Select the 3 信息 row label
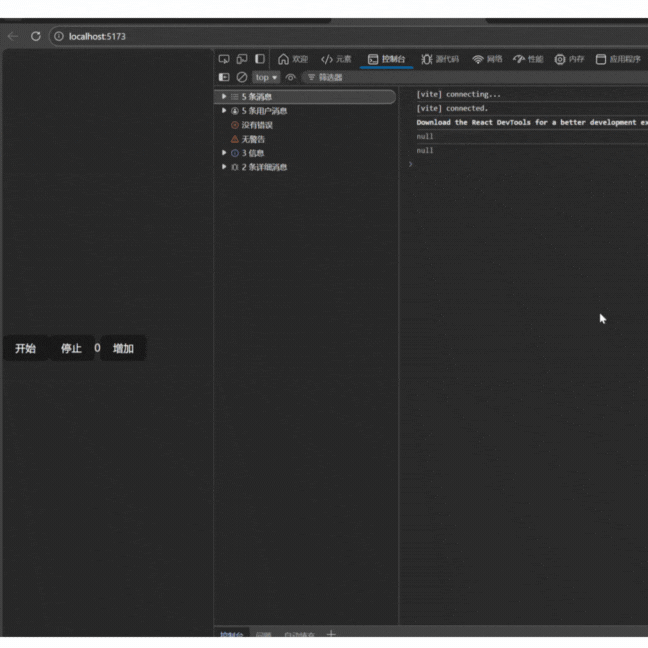This screenshot has width=648, height=648. tap(253, 153)
